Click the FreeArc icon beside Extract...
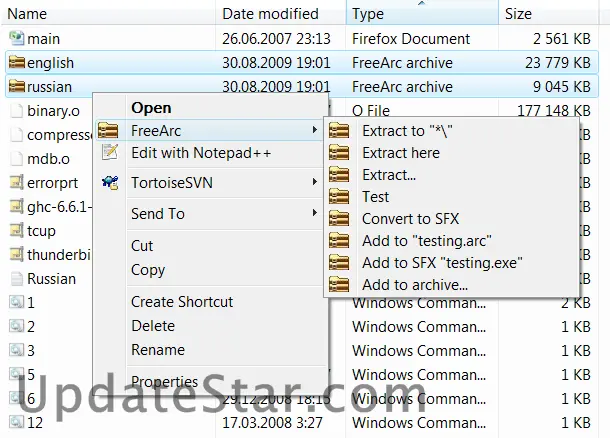Image resolution: width=610 pixels, height=438 pixels. coord(339,175)
